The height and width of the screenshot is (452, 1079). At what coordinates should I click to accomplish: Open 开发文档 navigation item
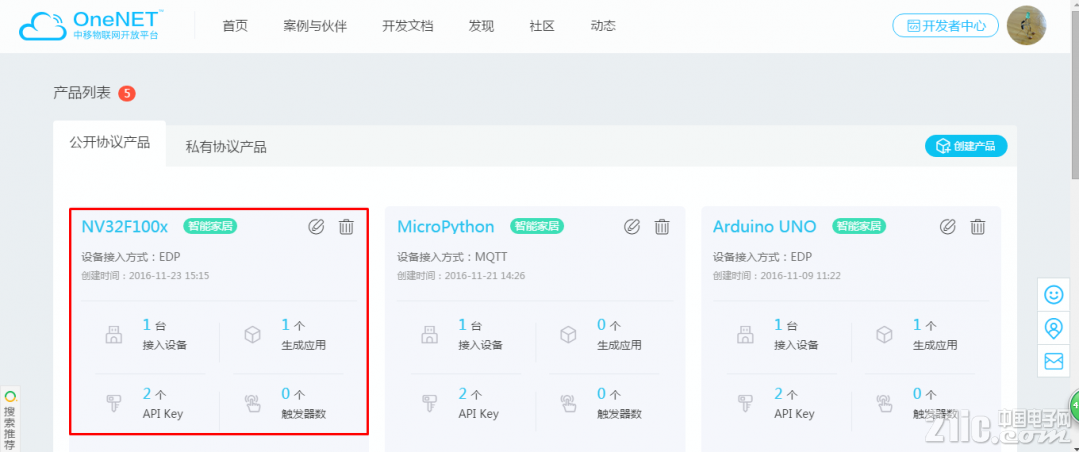pos(408,26)
